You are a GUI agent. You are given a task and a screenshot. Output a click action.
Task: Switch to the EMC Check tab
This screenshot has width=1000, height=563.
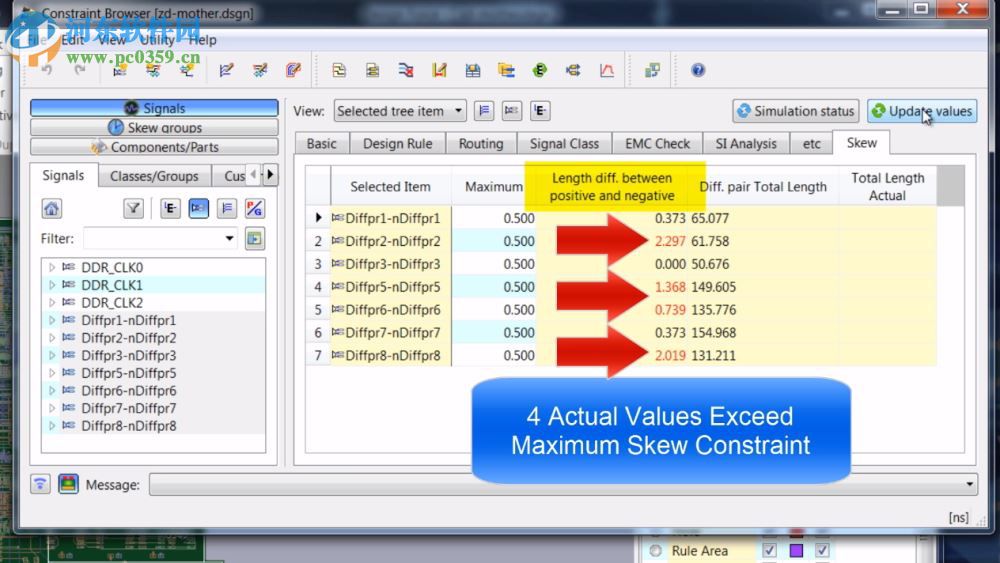click(x=657, y=143)
